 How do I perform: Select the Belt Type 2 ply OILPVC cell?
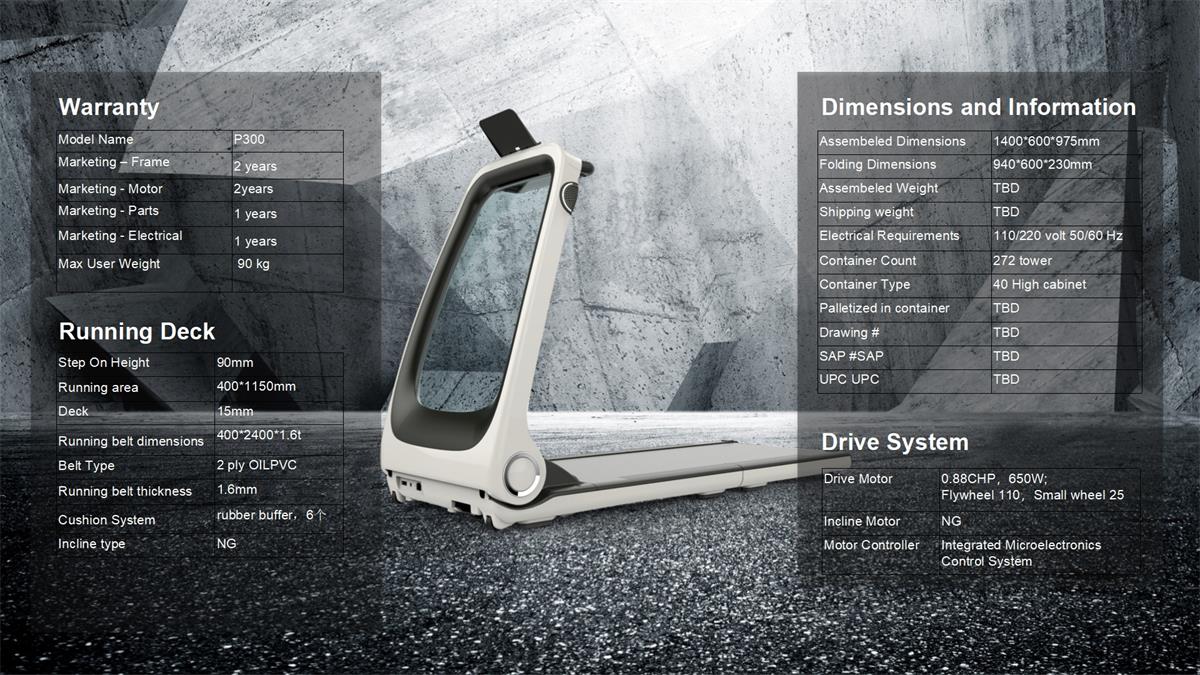256,465
